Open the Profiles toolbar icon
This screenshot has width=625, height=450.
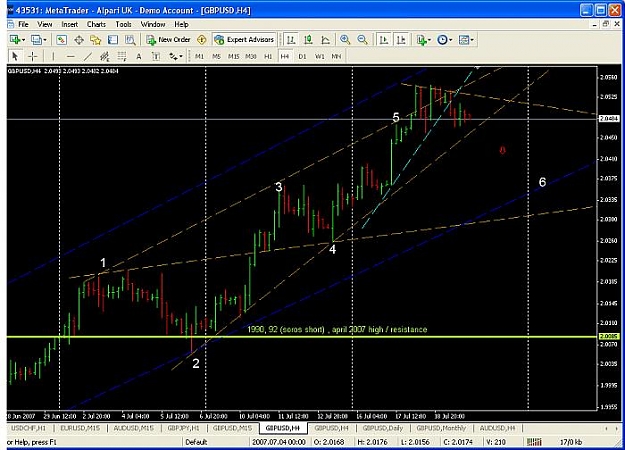[36, 39]
